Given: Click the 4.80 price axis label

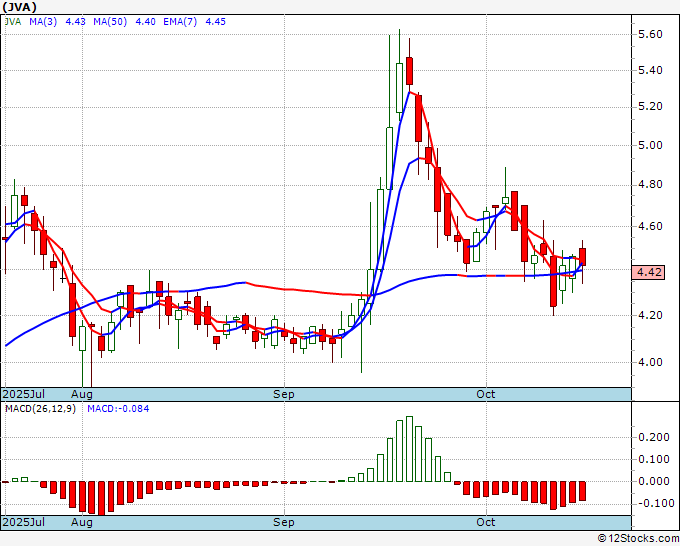Looking at the screenshot, I should point(650,185).
